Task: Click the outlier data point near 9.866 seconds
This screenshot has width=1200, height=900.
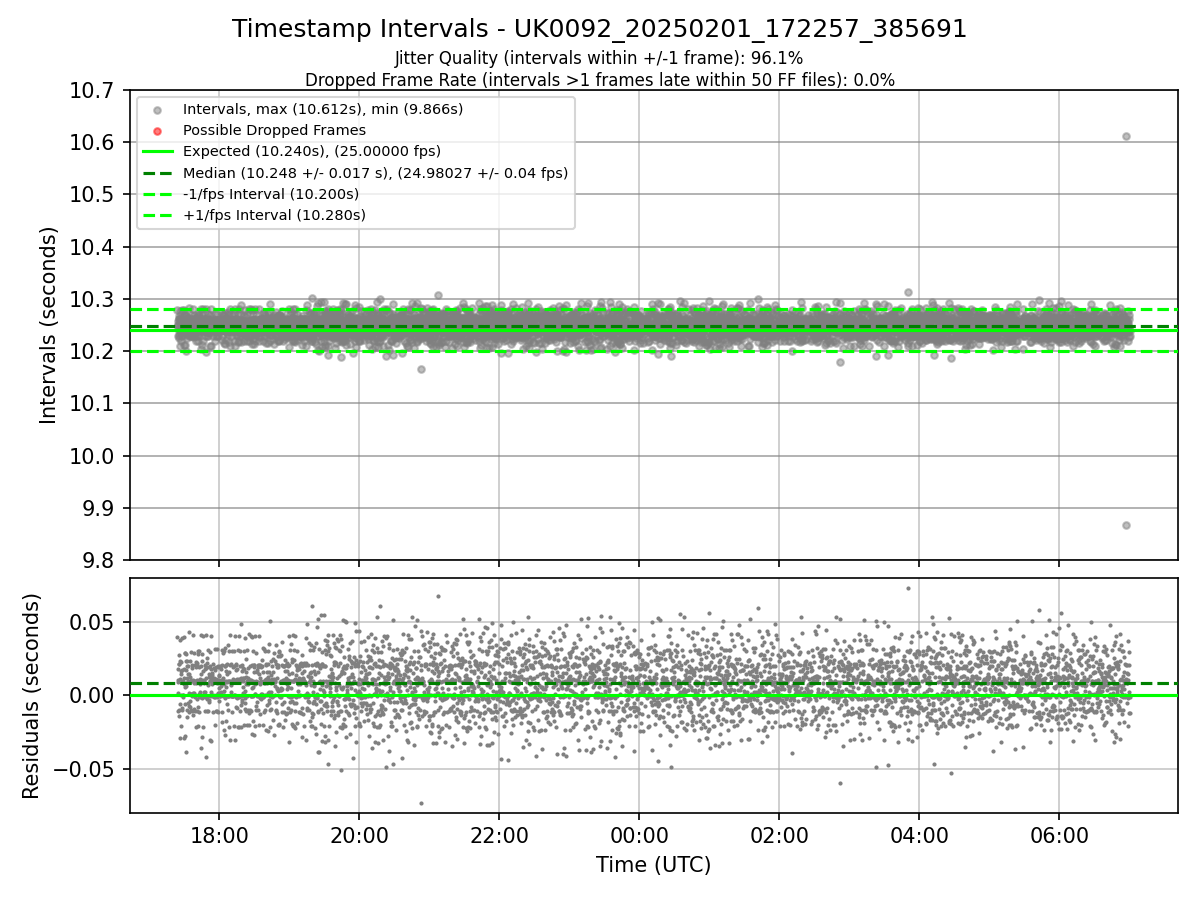Action: [1126, 525]
